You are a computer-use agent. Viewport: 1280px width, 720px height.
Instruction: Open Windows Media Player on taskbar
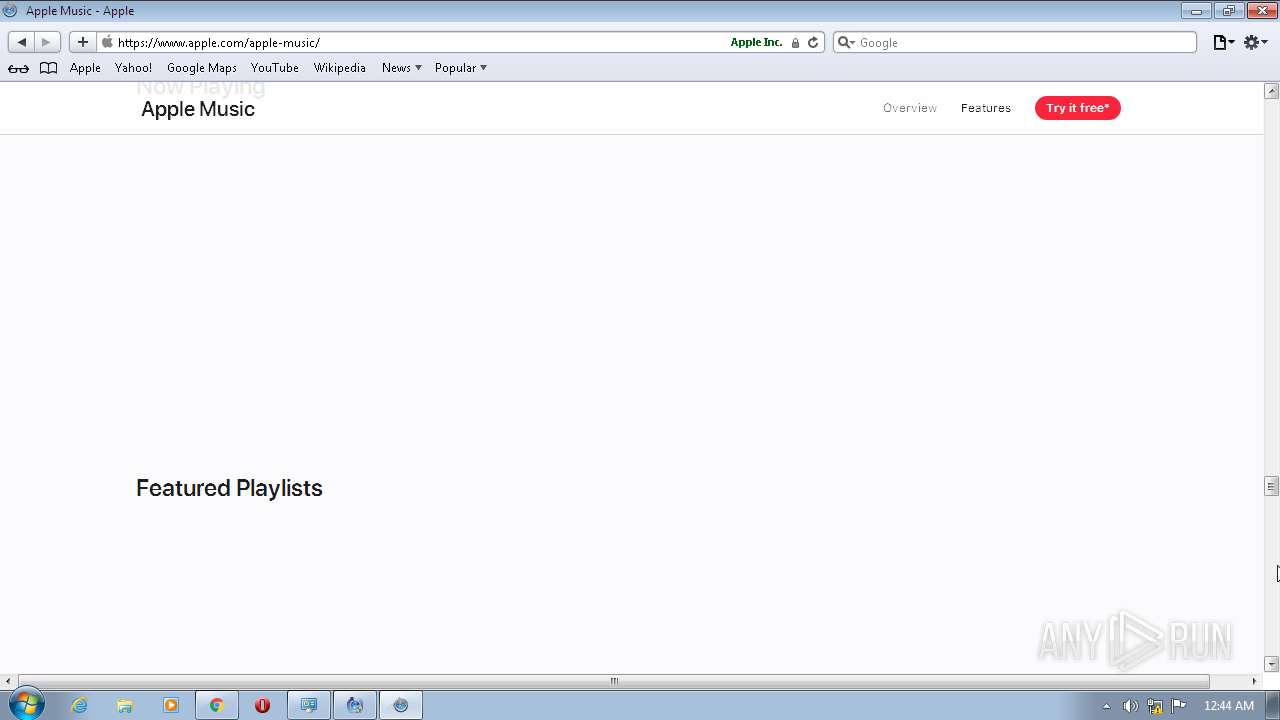(171, 705)
